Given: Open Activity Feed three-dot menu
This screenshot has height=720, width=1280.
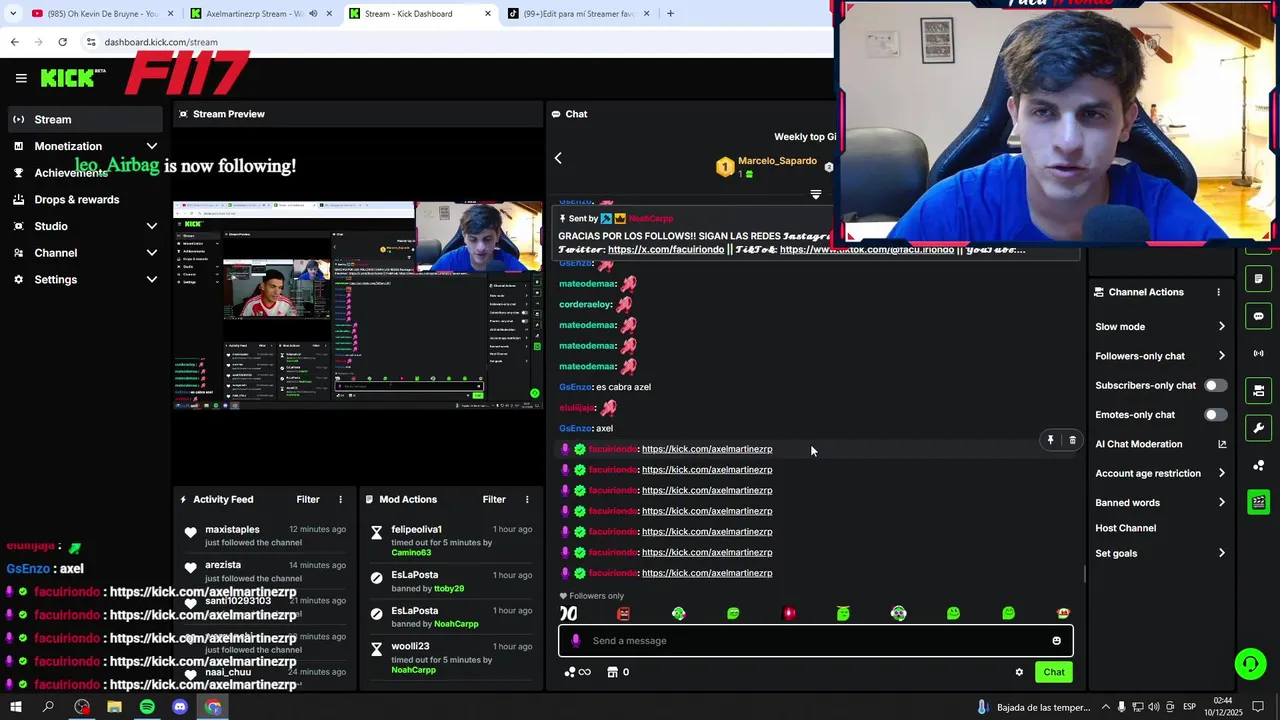Looking at the screenshot, I should (340, 499).
